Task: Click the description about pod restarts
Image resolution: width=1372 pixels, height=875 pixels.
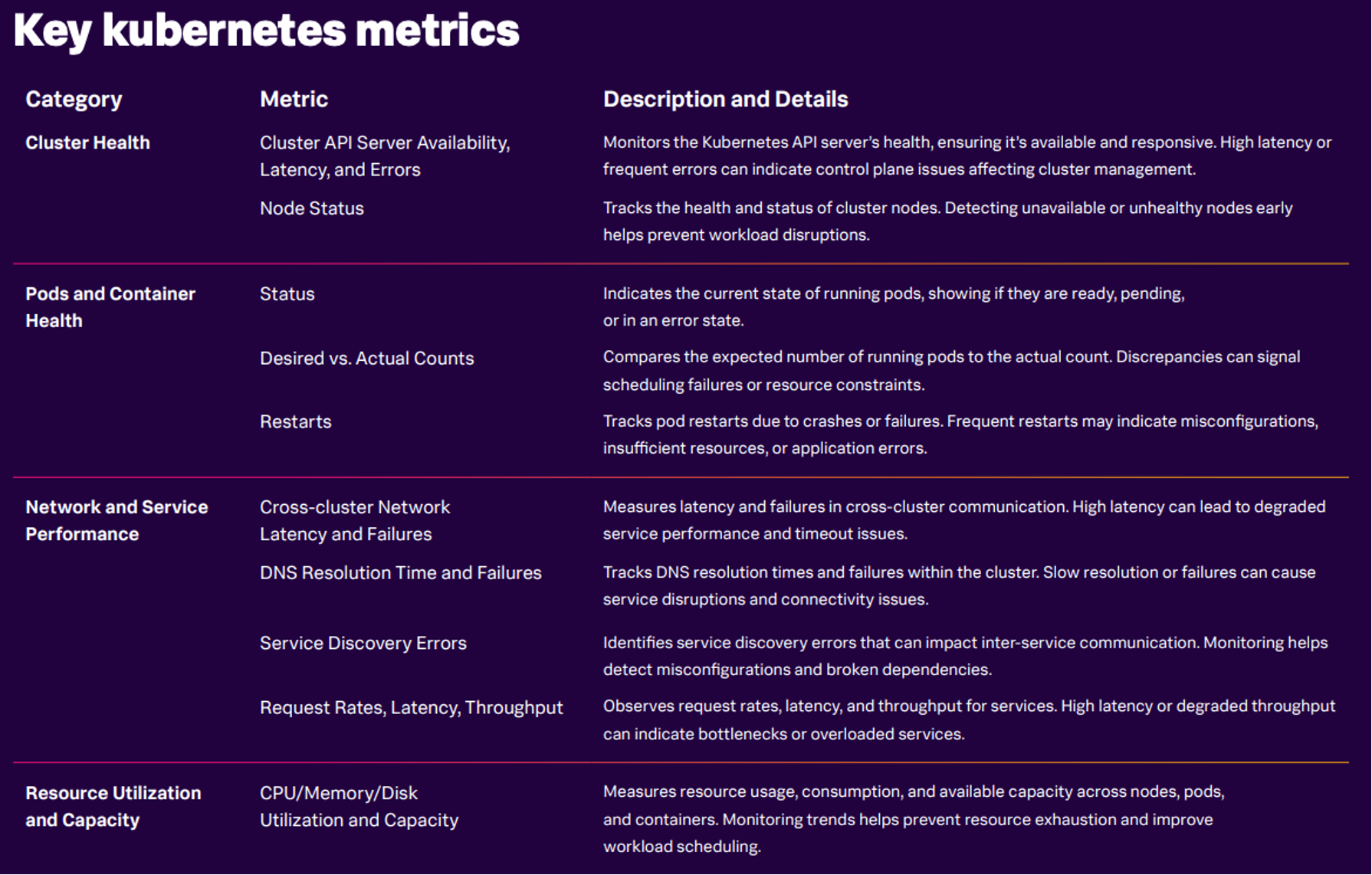Action: pyautogui.click(x=960, y=434)
